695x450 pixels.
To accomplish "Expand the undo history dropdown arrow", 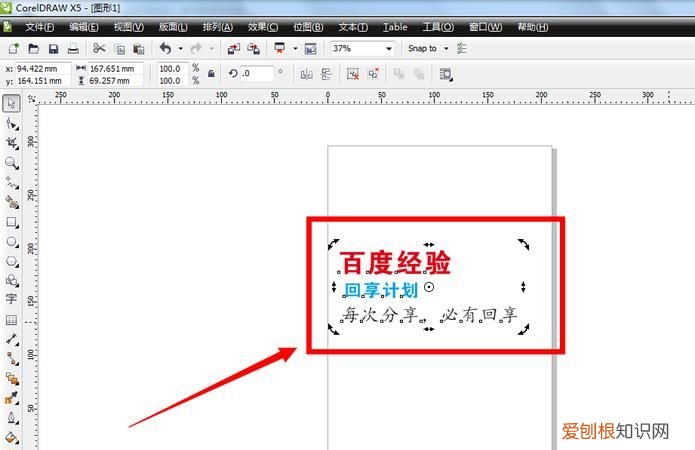I will 180,48.
